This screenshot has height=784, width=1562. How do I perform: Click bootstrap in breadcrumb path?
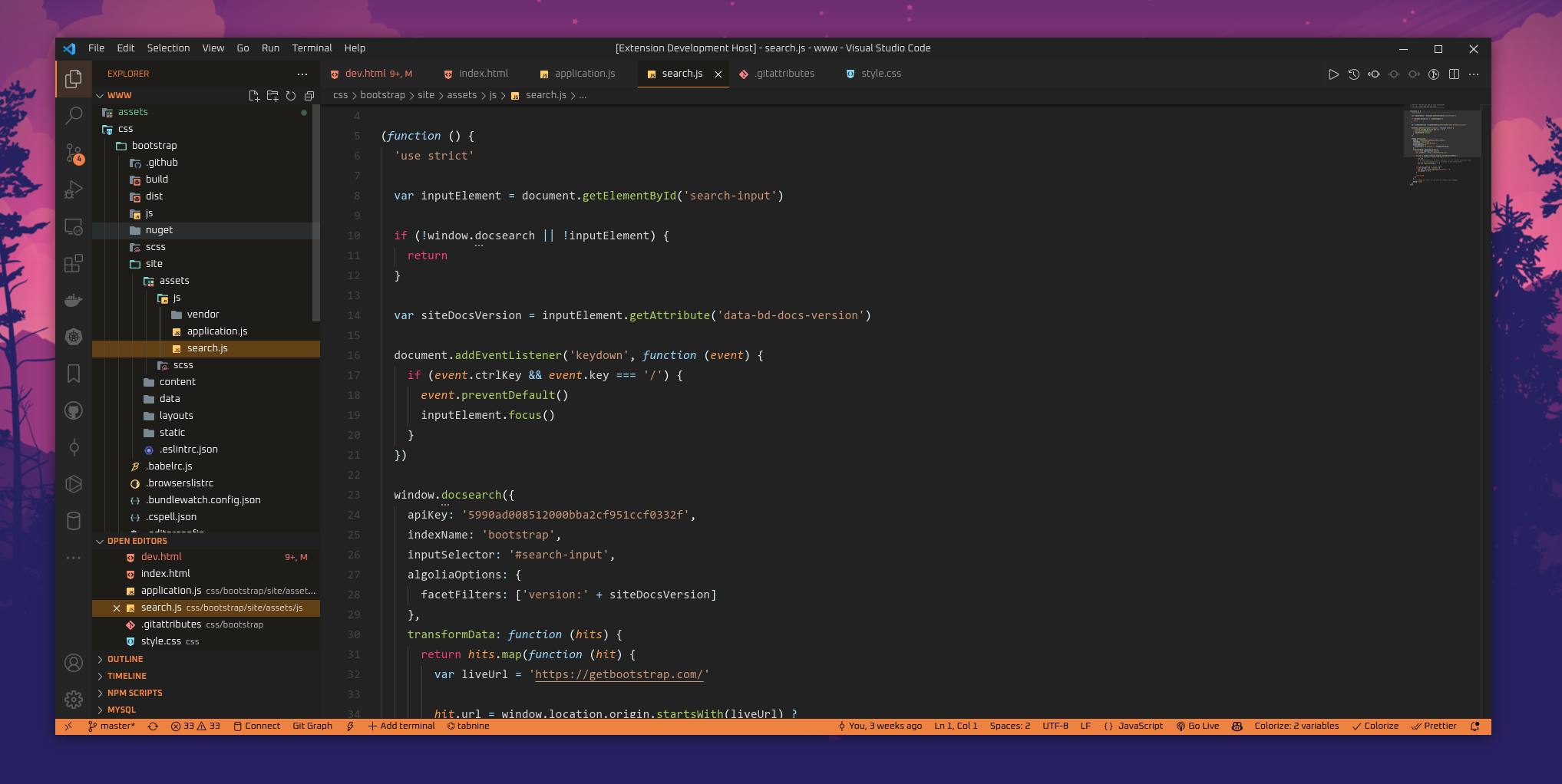click(x=382, y=95)
